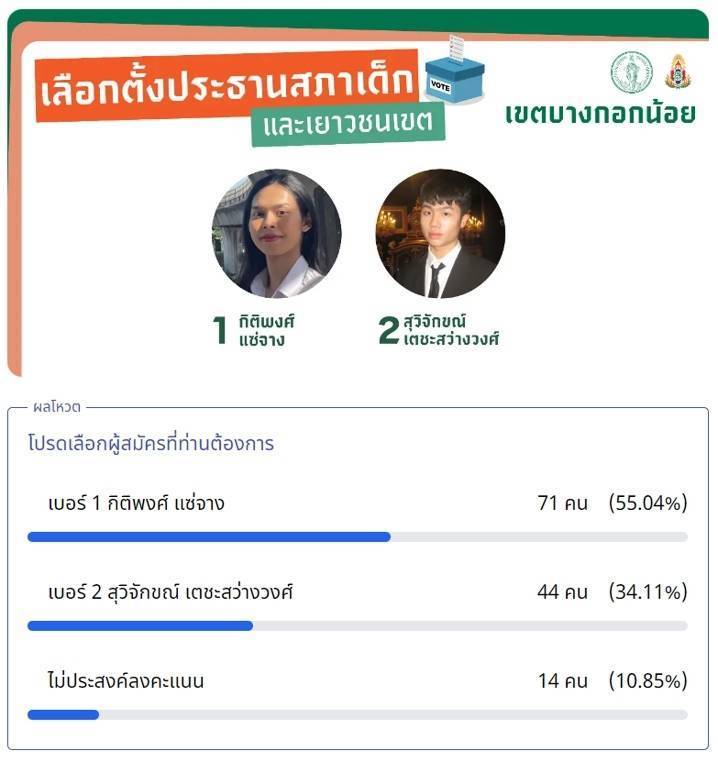Click the green circular Bangkok seal logo
The width and height of the screenshot is (718, 762).
pyautogui.click(x=631, y=72)
